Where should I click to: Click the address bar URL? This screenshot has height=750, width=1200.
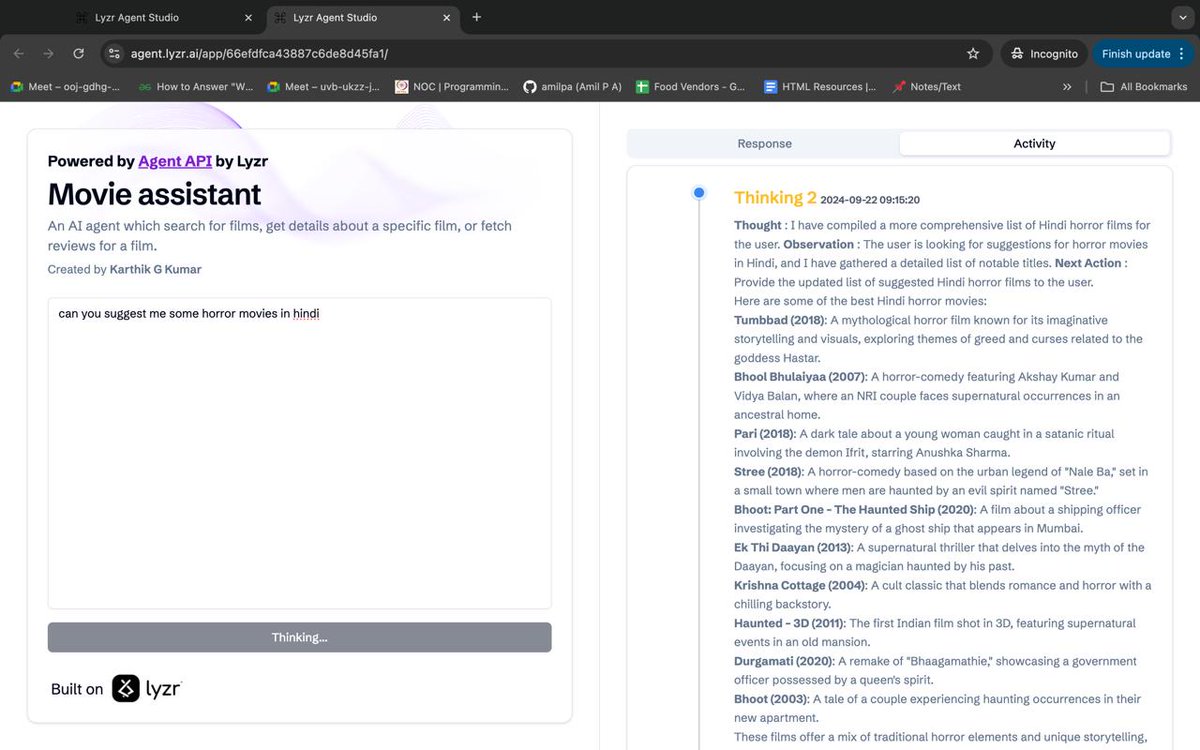point(259,54)
